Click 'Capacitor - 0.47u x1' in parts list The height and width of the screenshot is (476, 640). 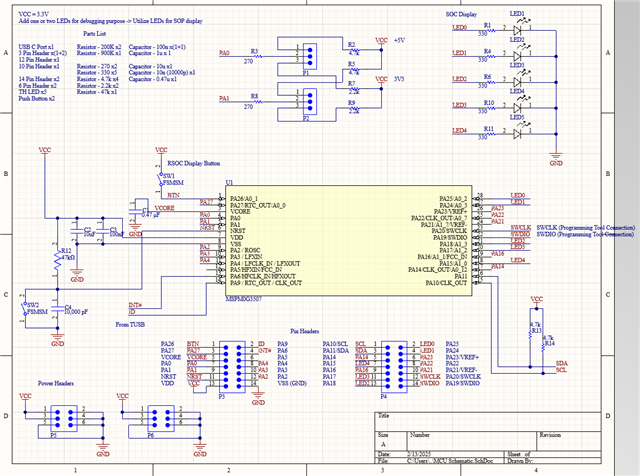coord(153,79)
